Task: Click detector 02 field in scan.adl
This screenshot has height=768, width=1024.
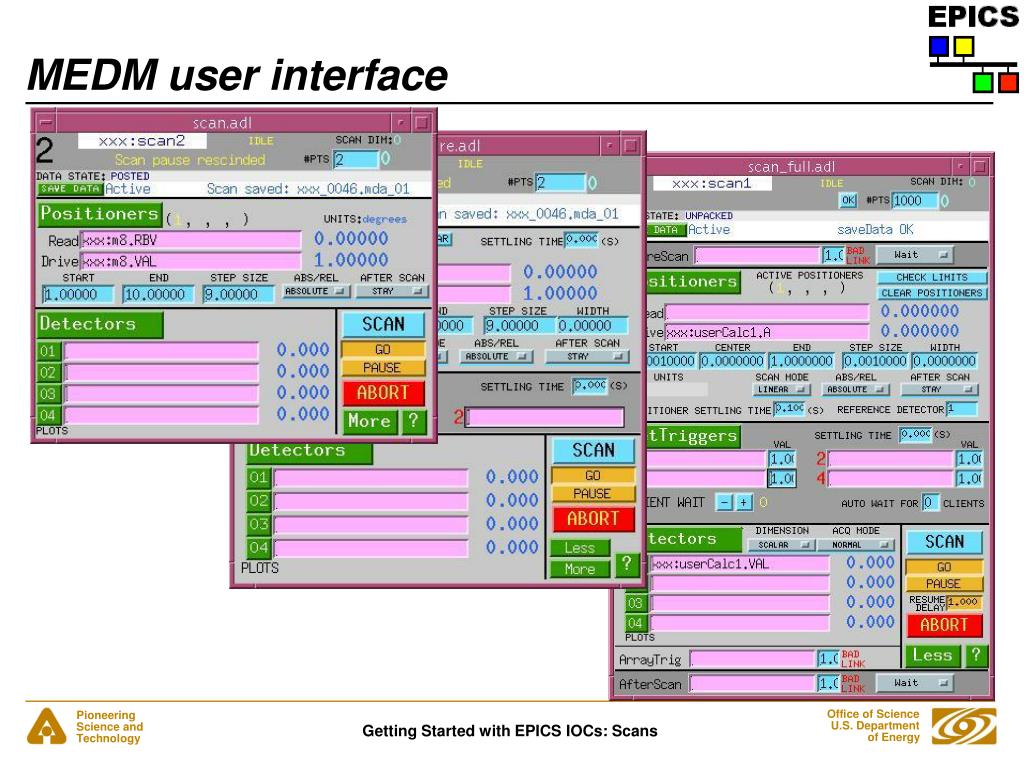Action: (x=161, y=372)
